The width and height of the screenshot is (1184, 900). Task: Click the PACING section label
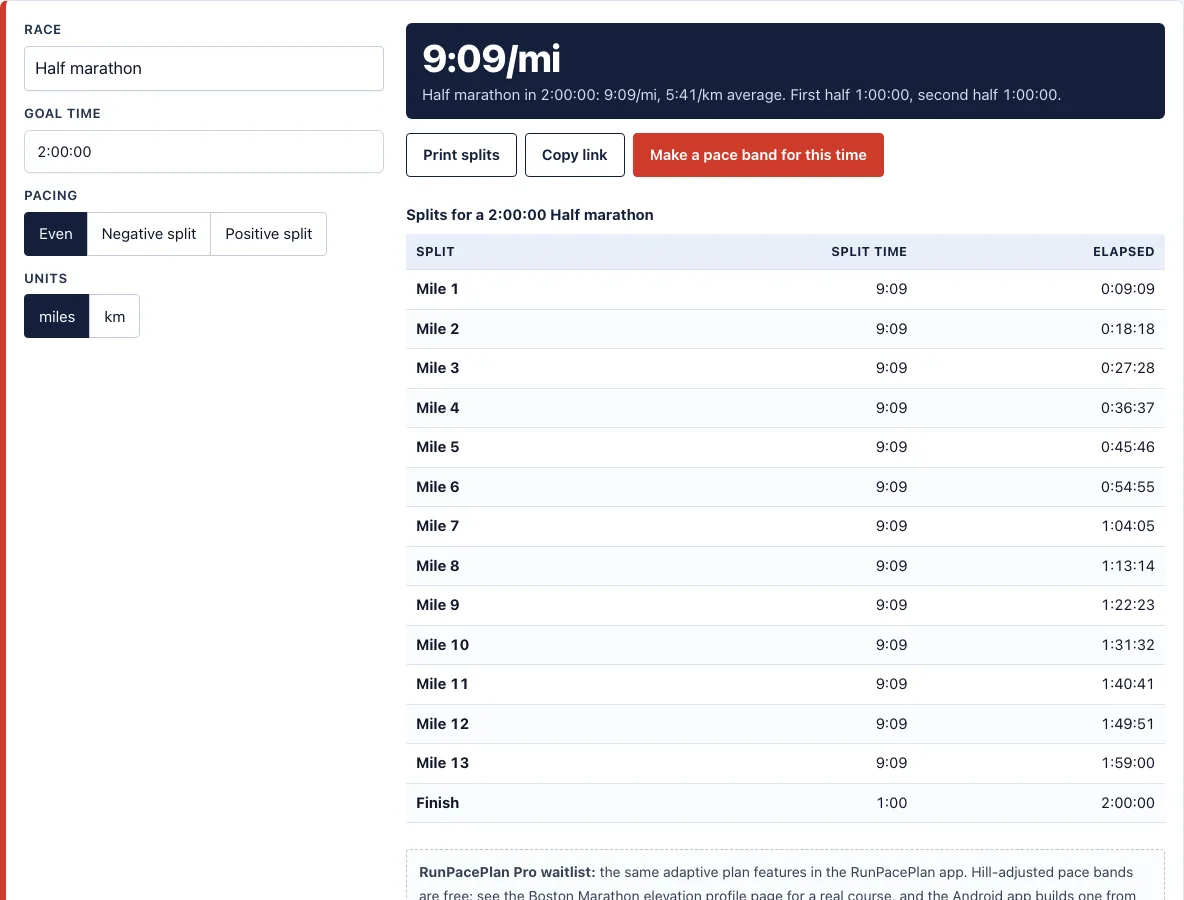coord(51,196)
